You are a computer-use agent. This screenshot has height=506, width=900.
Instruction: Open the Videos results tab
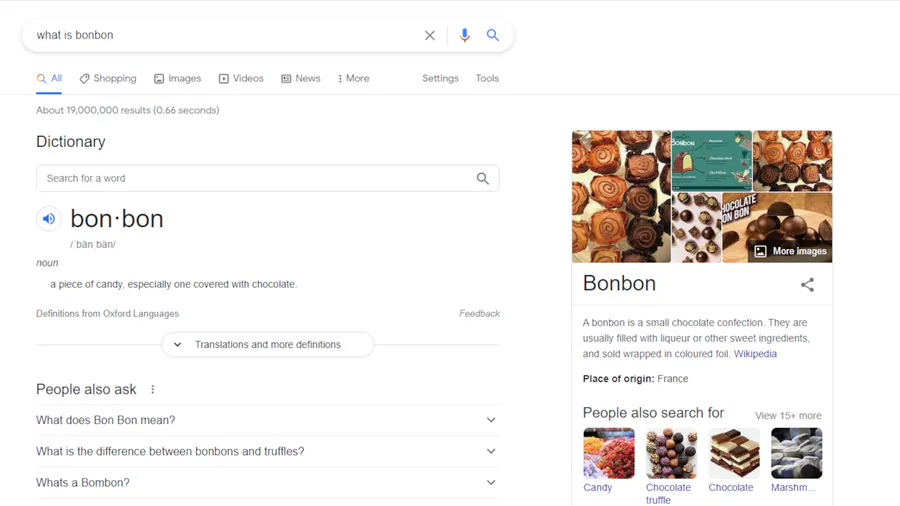[241, 78]
